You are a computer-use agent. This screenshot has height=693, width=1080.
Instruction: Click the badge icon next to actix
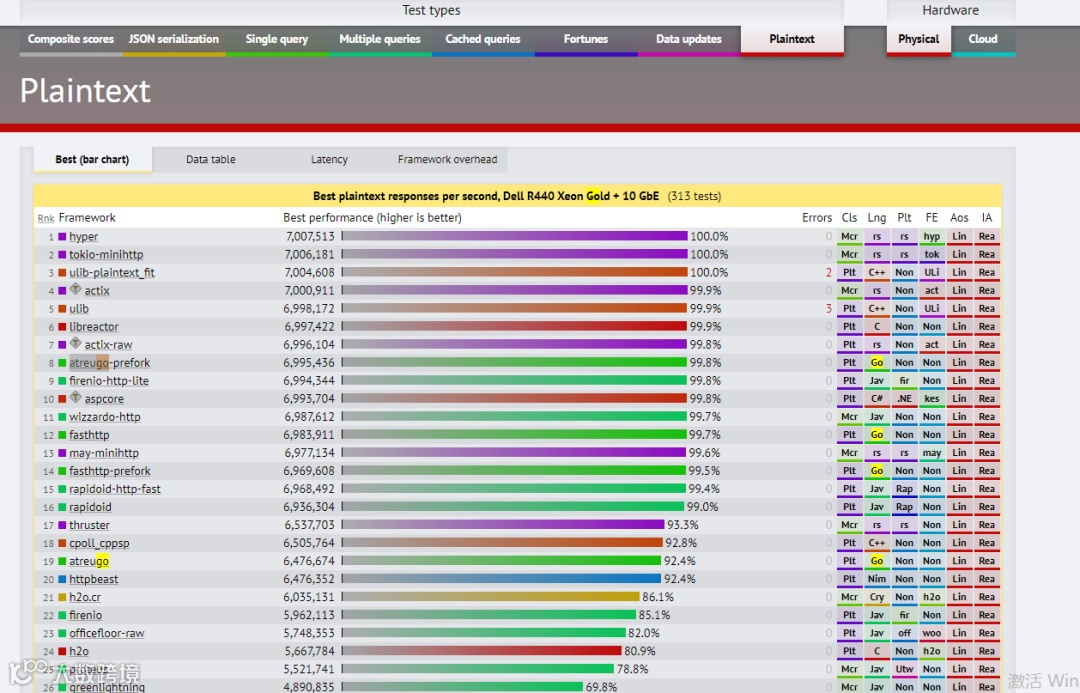[x=76, y=289]
